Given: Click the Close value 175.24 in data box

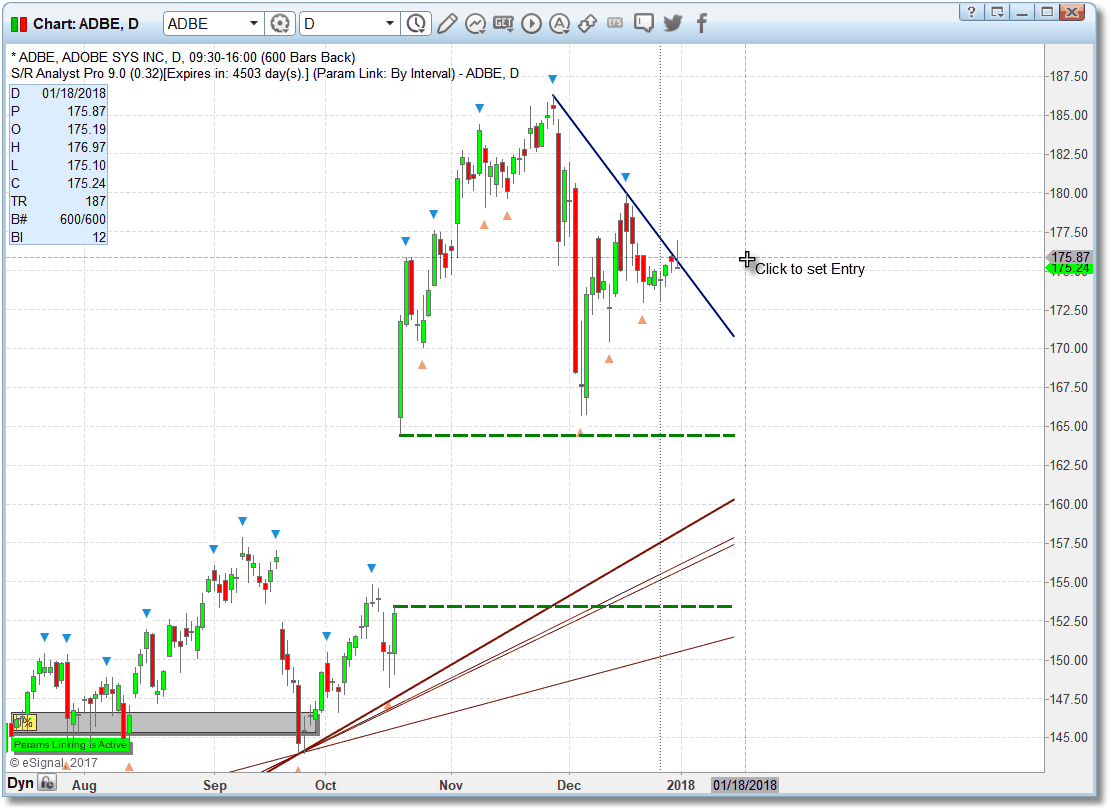Looking at the screenshot, I should click(x=86, y=183).
